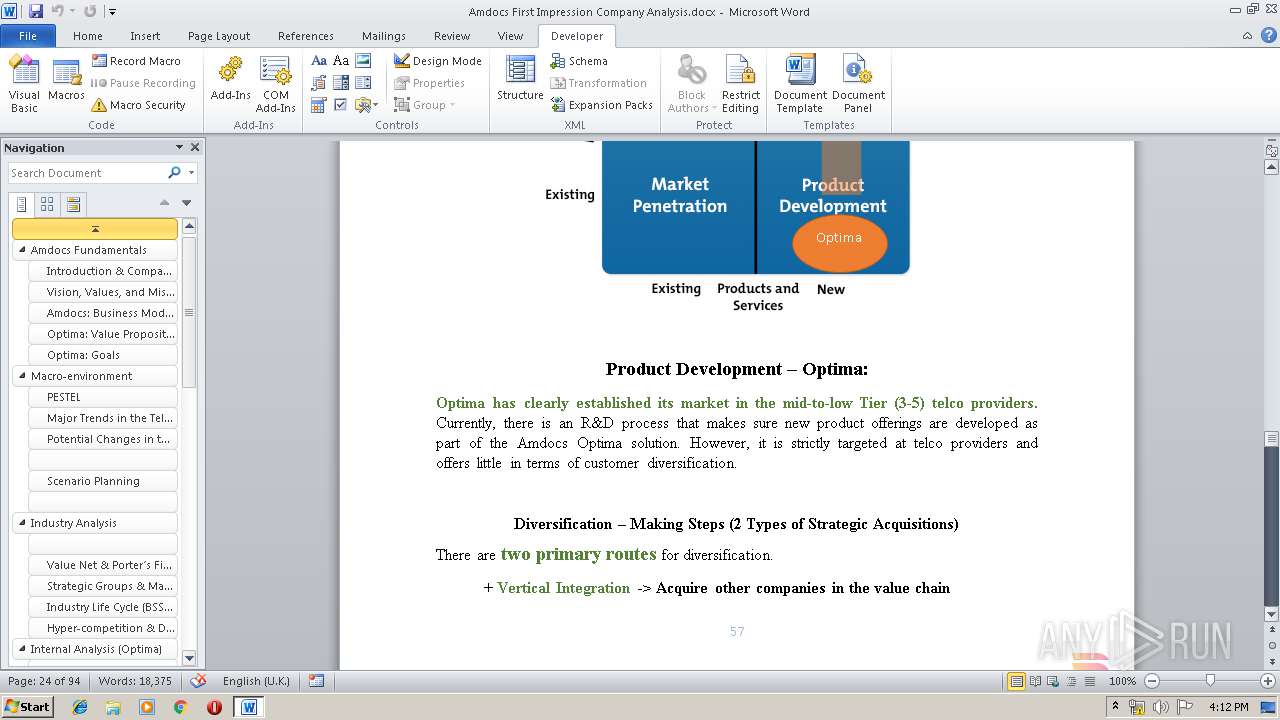Browse search results tab in Navigation
The height and width of the screenshot is (720, 1280).
pyautogui.click(x=73, y=204)
